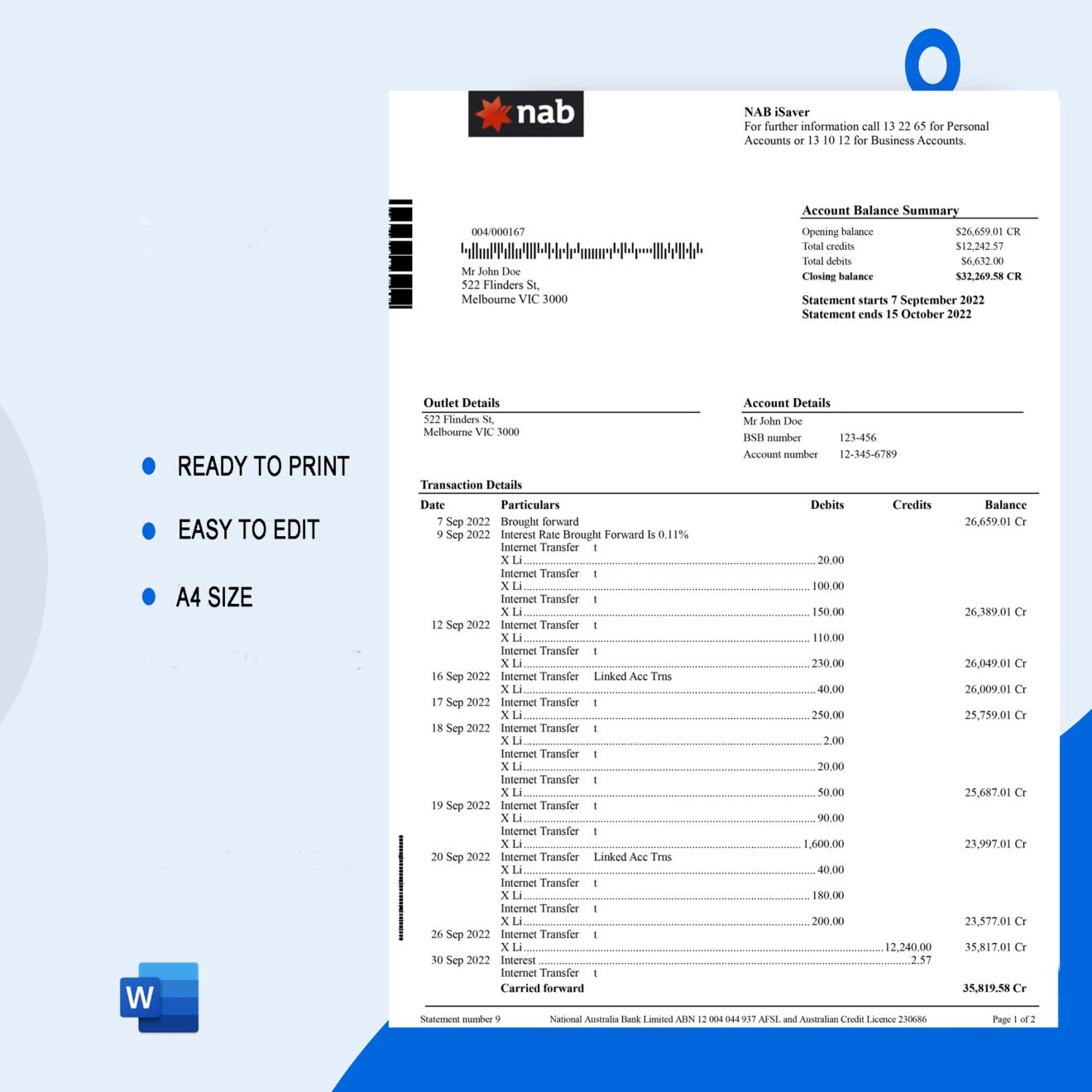The height and width of the screenshot is (1092, 1092).
Task: Click the 'Brought forward' entry
Action: coord(539,522)
